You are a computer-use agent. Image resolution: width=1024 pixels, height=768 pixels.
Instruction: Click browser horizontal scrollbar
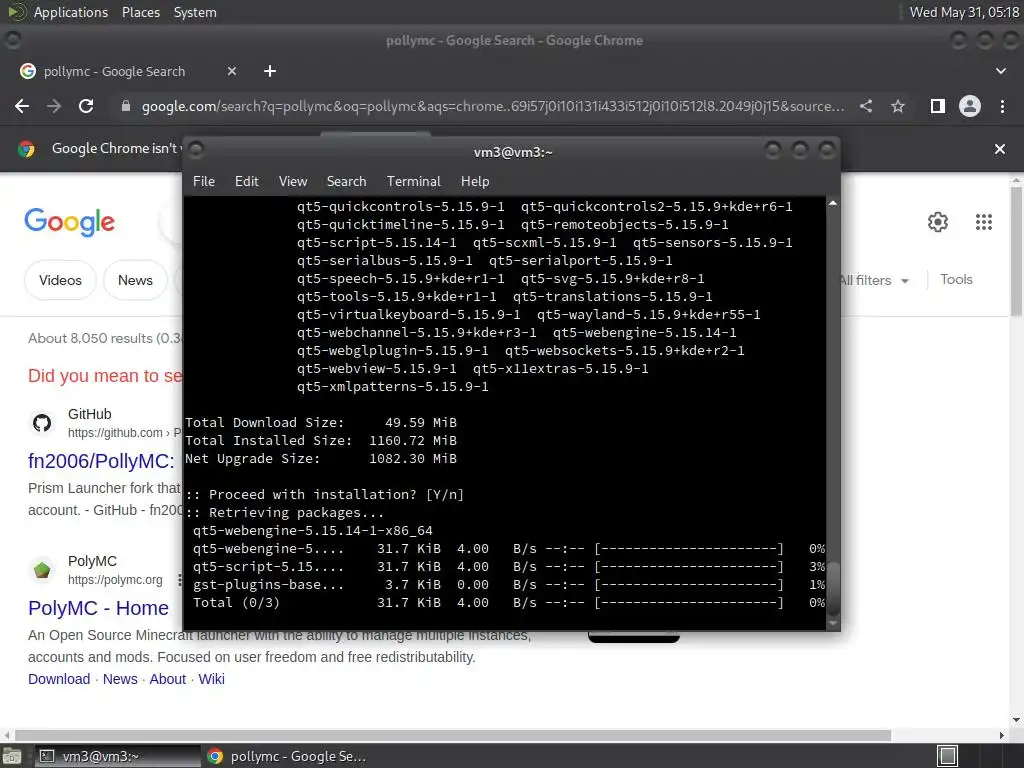[x=453, y=735]
